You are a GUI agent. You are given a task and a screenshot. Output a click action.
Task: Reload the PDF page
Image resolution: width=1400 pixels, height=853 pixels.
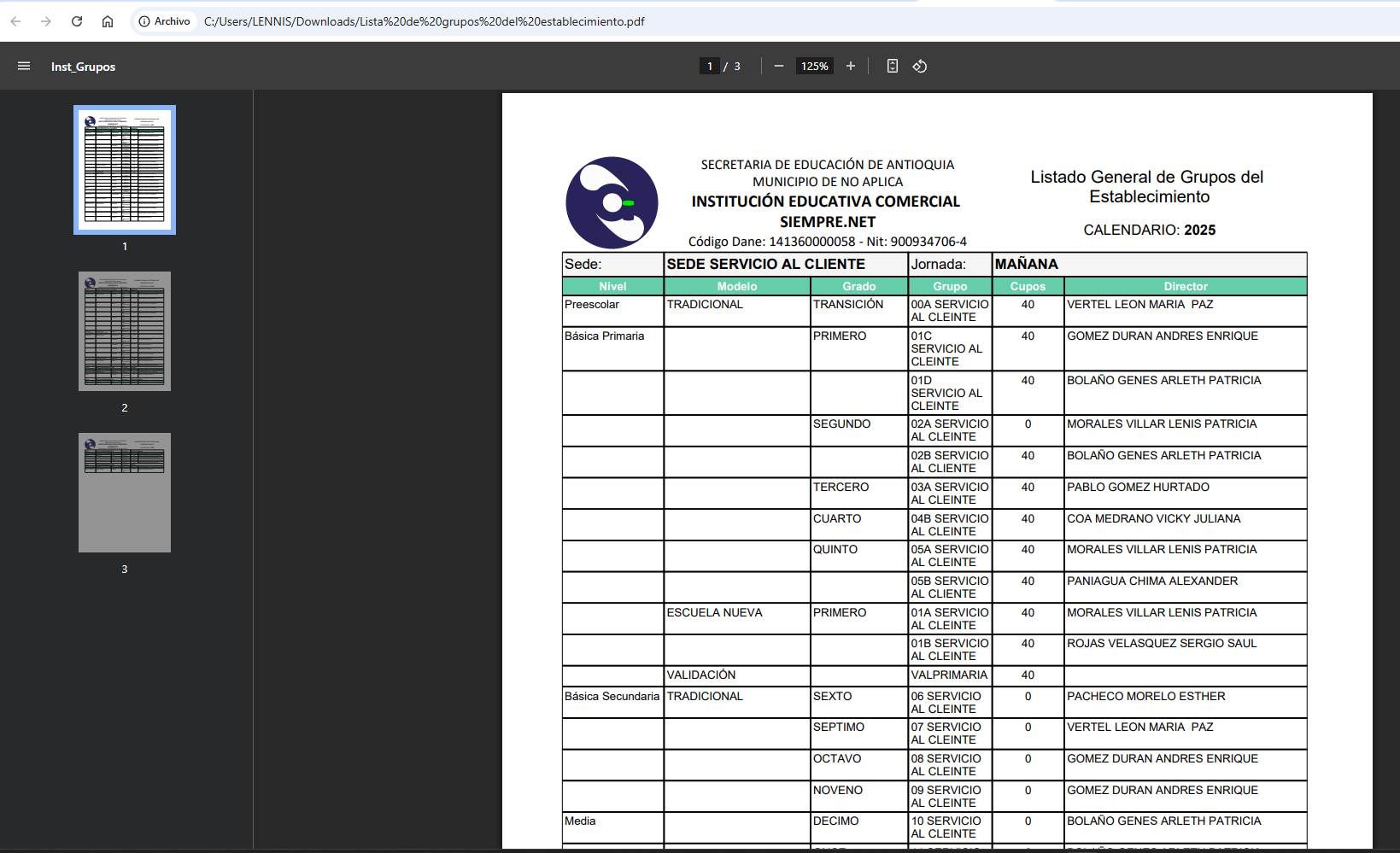77,21
